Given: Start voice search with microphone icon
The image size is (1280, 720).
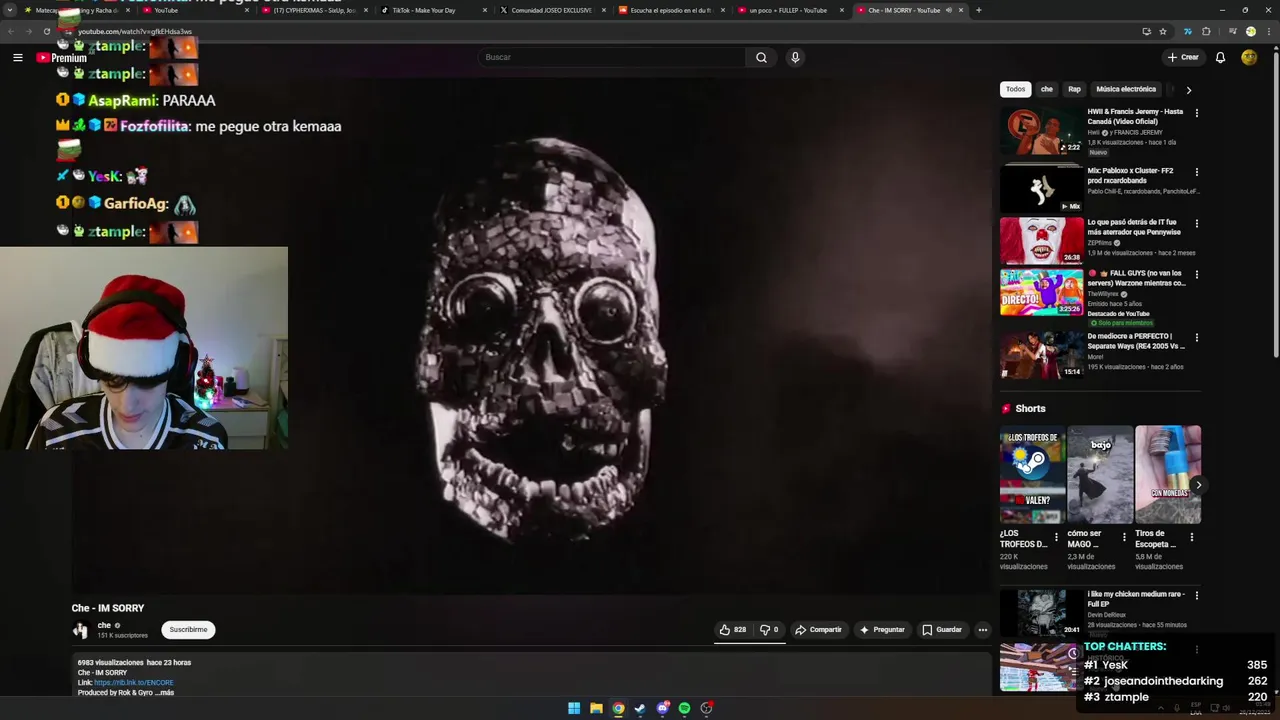Looking at the screenshot, I should [795, 57].
